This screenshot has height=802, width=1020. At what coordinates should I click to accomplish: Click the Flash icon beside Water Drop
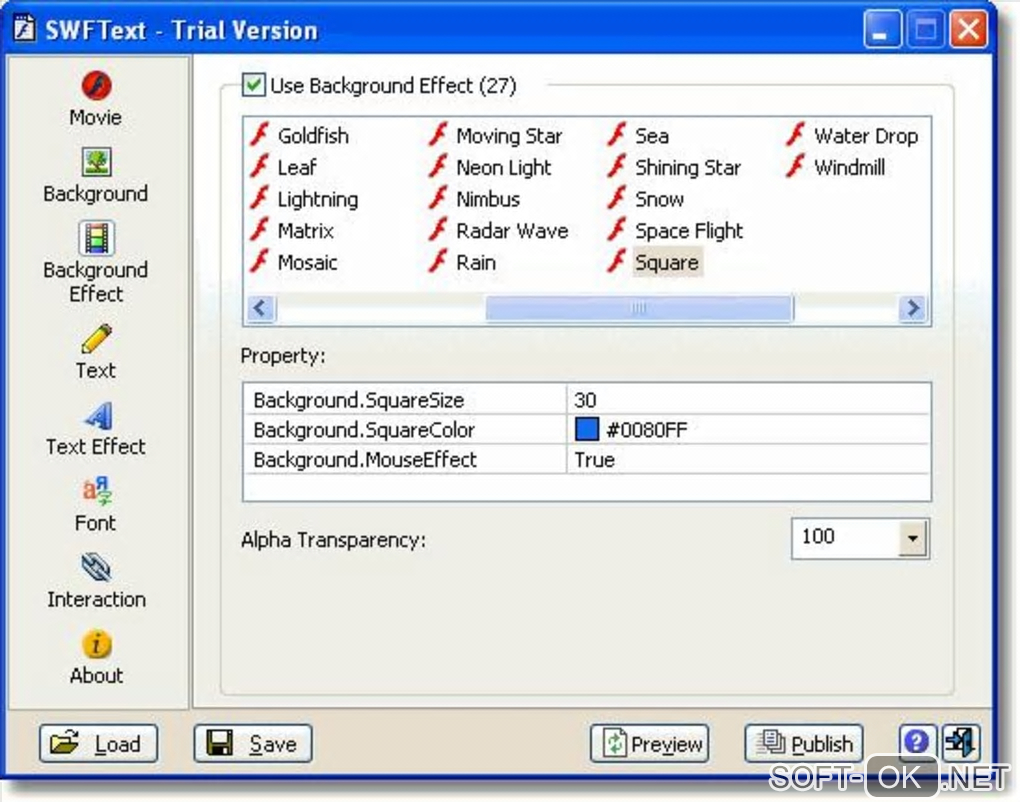(x=796, y=135)
